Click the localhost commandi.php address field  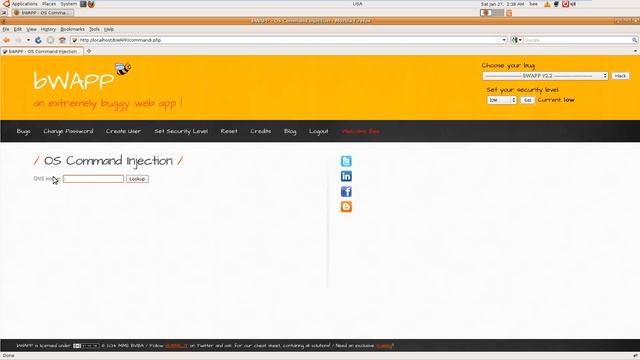pos(289,40)
